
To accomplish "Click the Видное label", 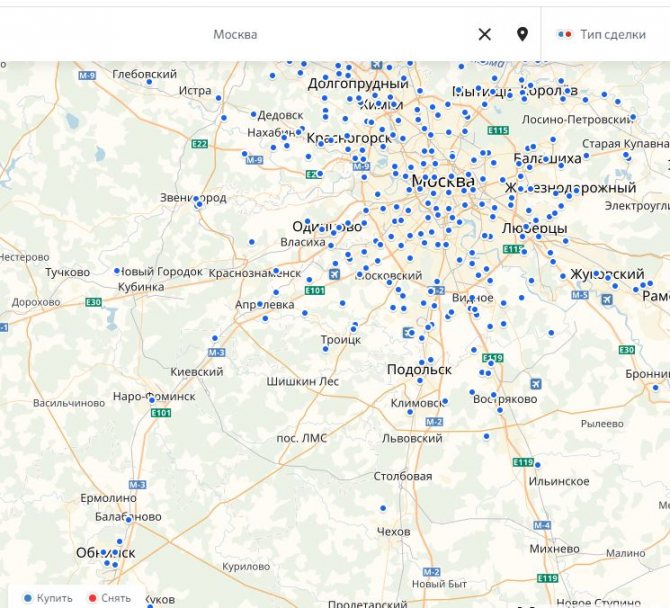I will tap(473, 298).
